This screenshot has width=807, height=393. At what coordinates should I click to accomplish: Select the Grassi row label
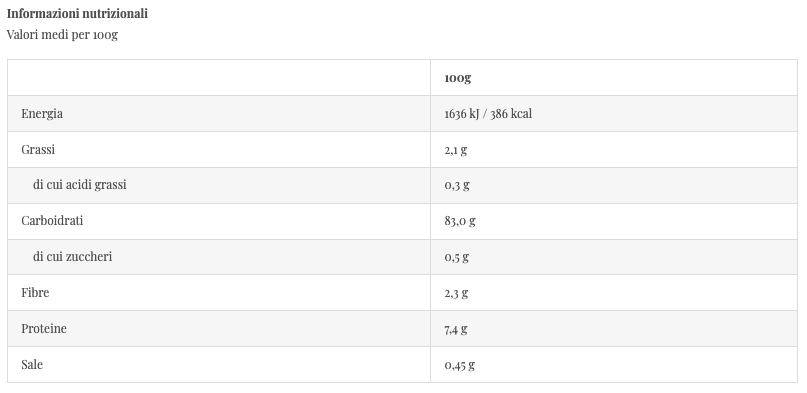38,150
